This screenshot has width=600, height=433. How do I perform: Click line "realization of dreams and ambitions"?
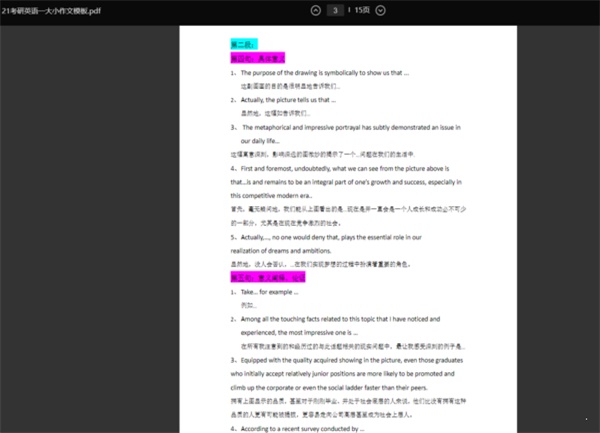(x=281, y=251)
